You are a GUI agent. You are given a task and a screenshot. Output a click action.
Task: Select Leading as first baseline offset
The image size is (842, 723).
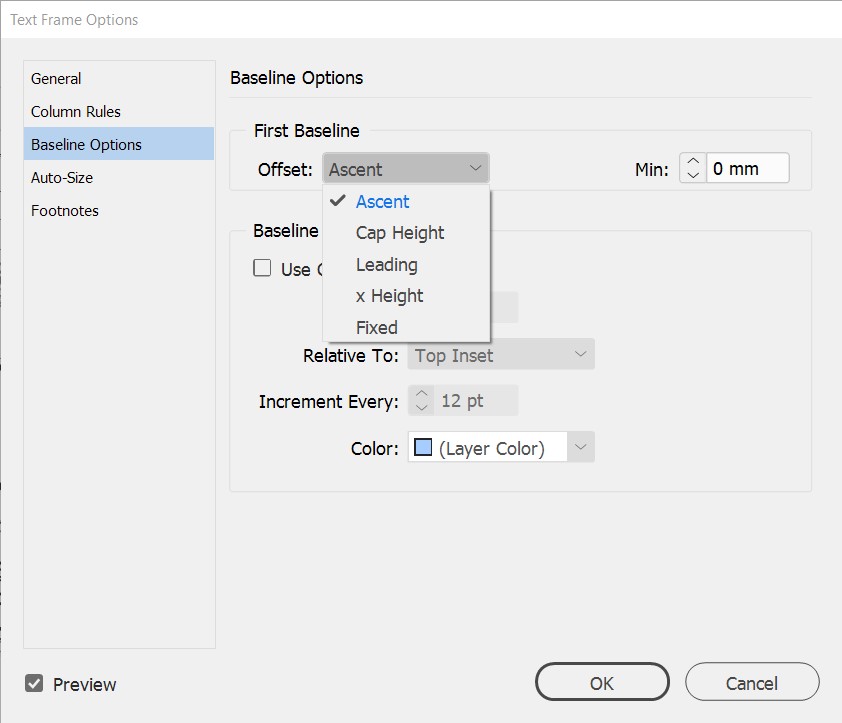387,265
